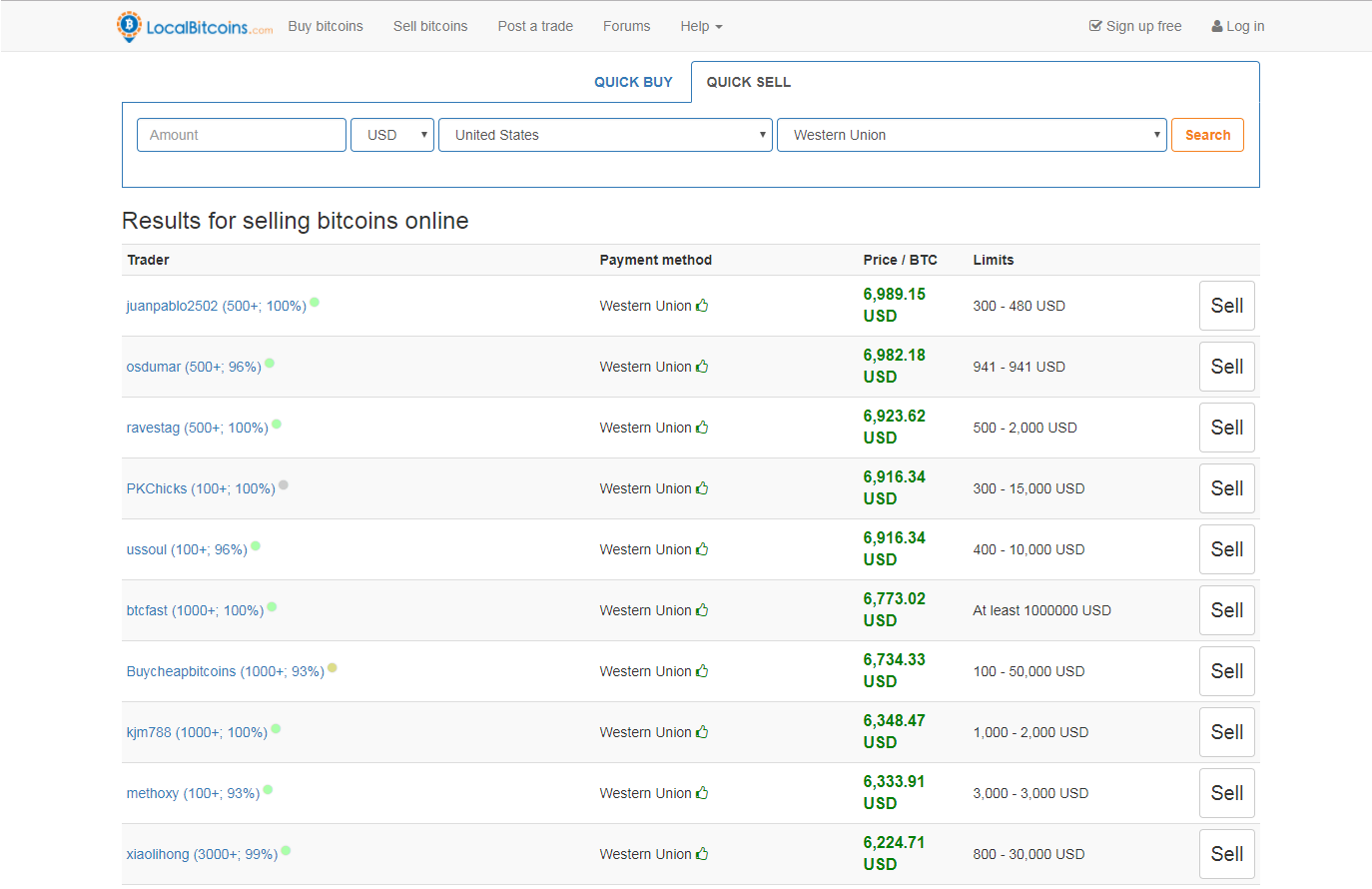Click Log in link
This screenshot has width=1372, height=889.
point(1238,26)
